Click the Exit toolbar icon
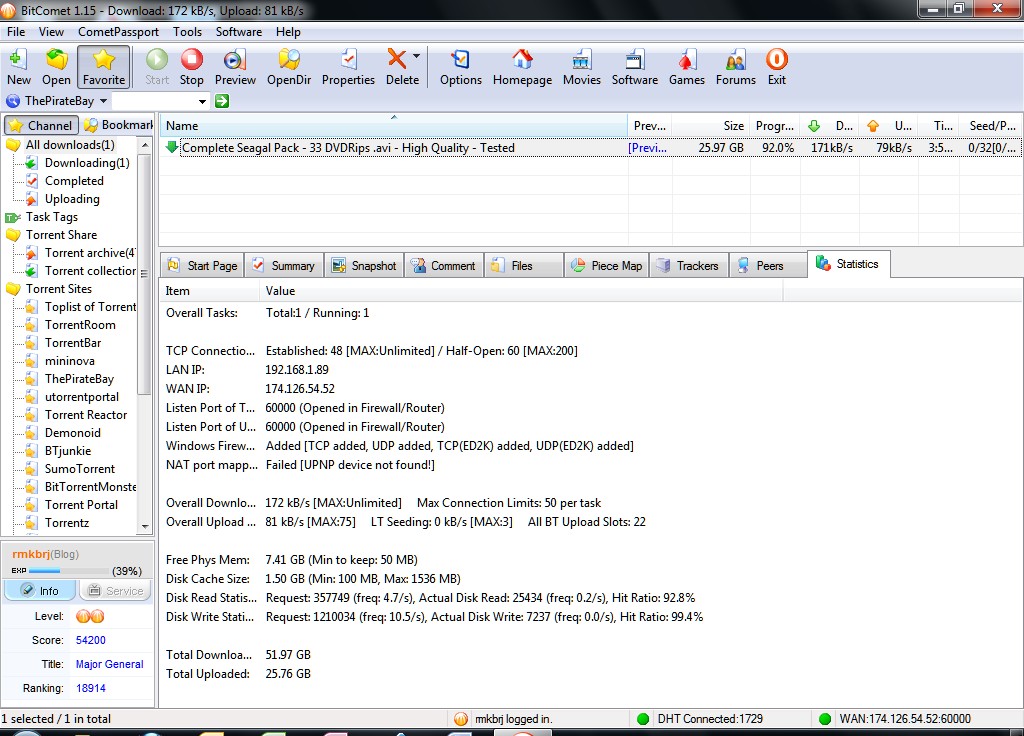Image resolution: width=1024 pixels, height=736 pixels. pyautogui.click(x=776, y=67)
